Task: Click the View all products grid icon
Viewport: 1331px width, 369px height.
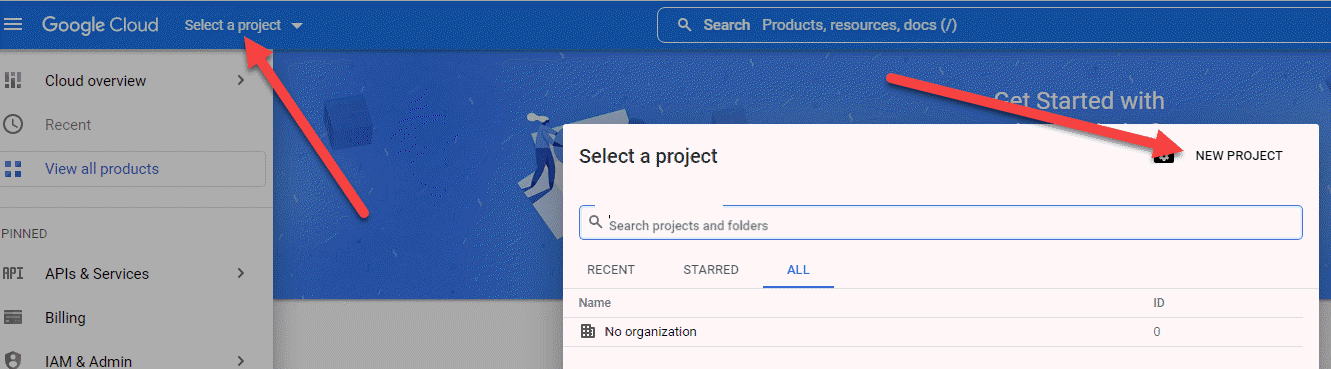Action: click(x=13, y=169)
